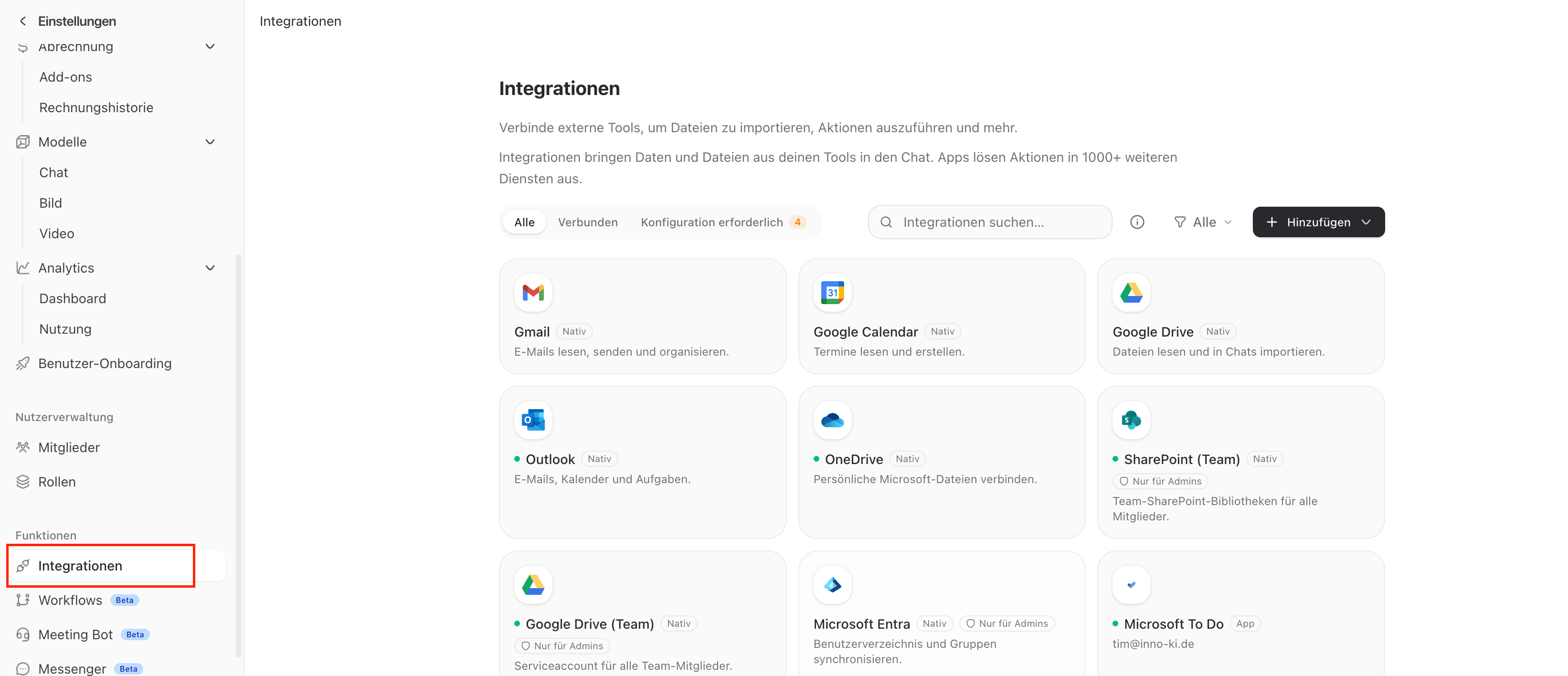
Task: Open the Alle filter dropdown
Action: click(x=1203, y=222)
